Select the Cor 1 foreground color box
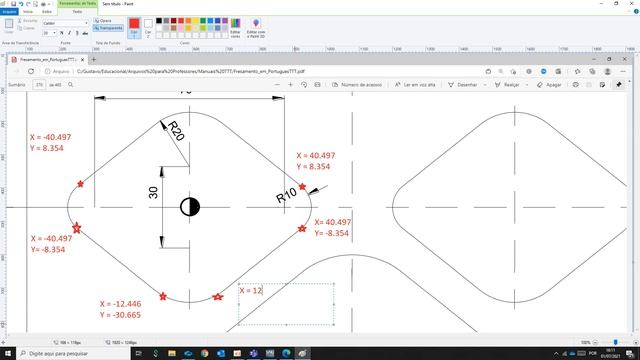This screenshot has height=360, width=640. click(134, 27)
